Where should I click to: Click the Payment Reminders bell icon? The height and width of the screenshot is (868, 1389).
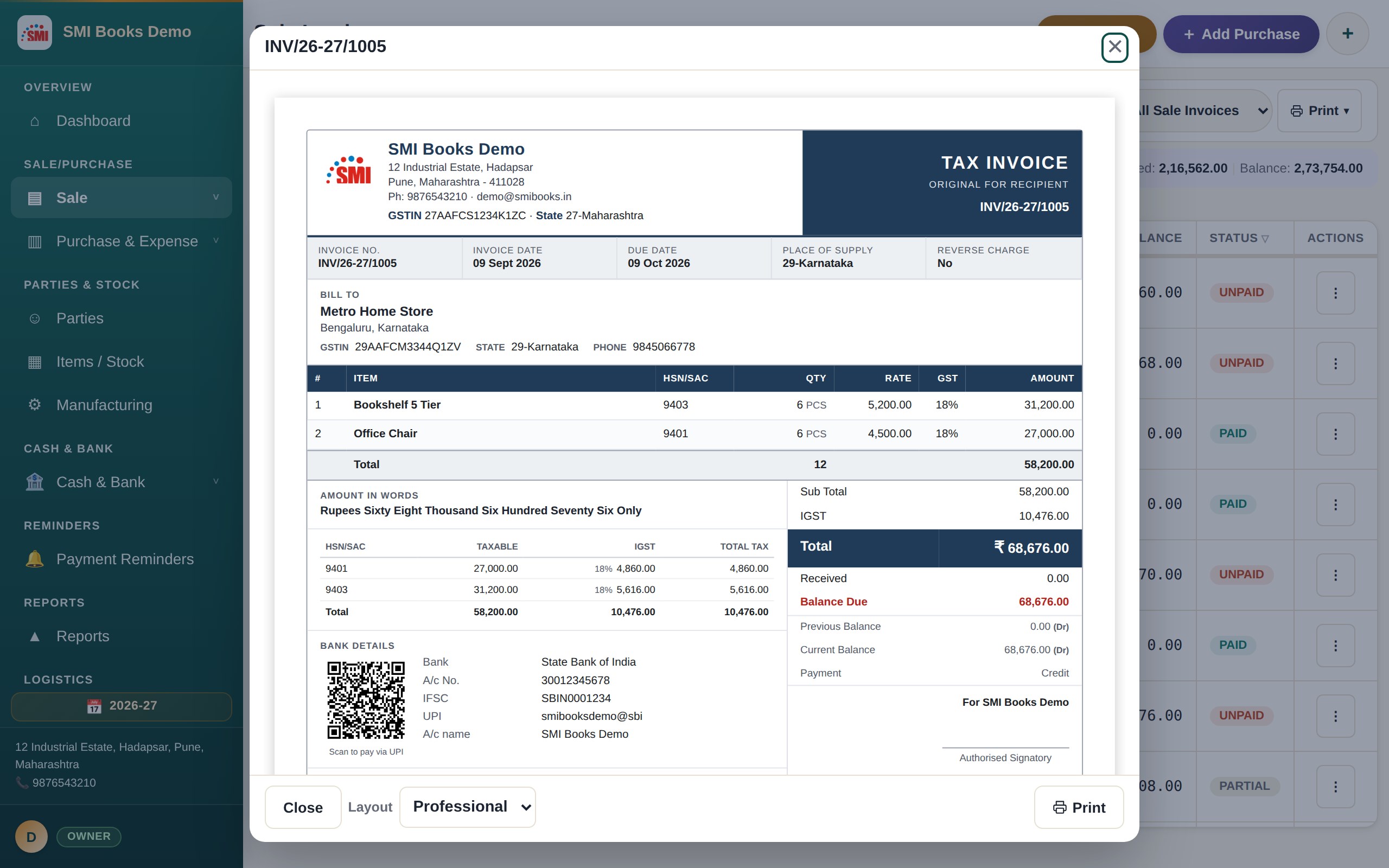34,559
